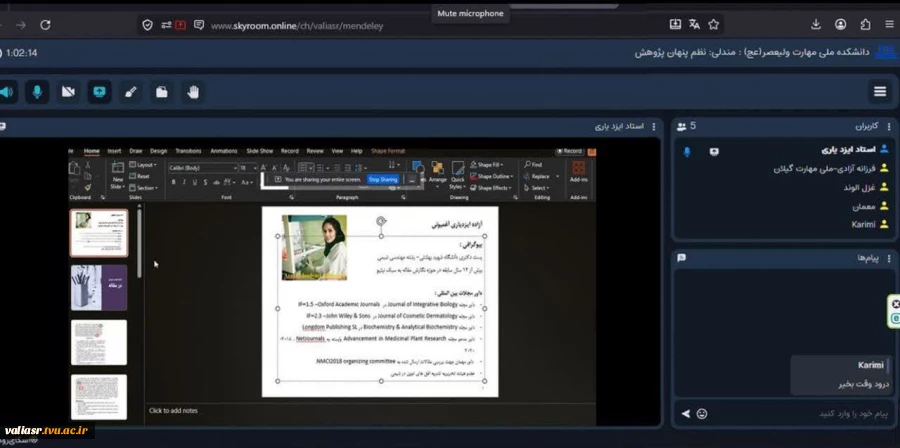Raise hand in the Skyroom toolbar

click(x=193, y=92)
